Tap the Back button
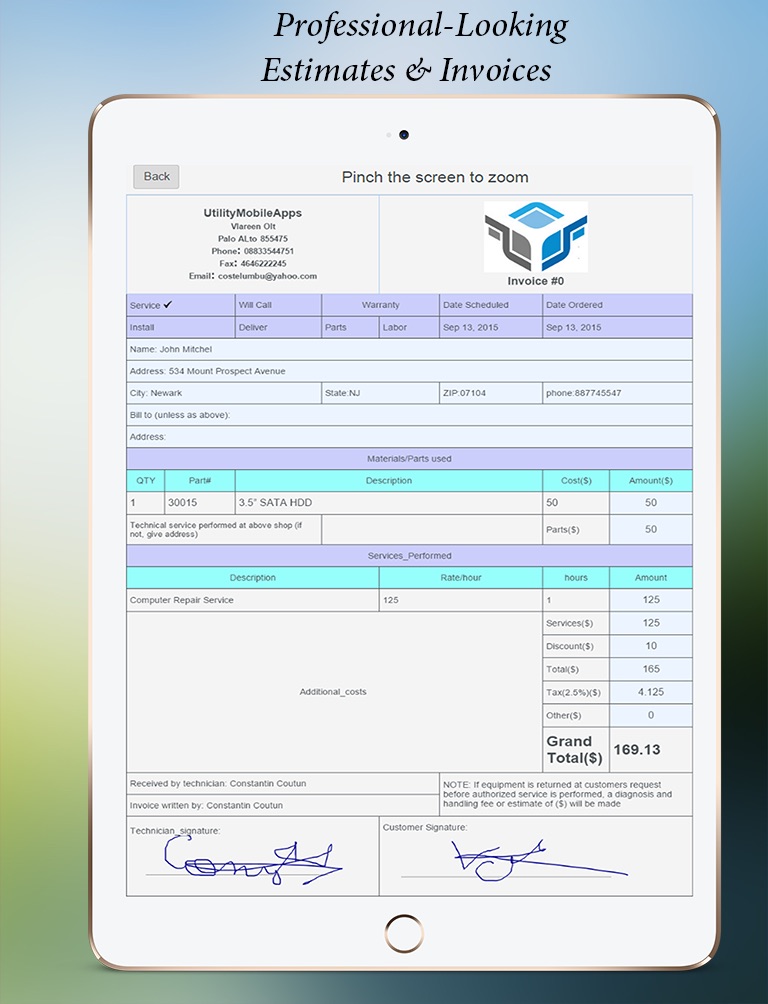 coord(156,177)
